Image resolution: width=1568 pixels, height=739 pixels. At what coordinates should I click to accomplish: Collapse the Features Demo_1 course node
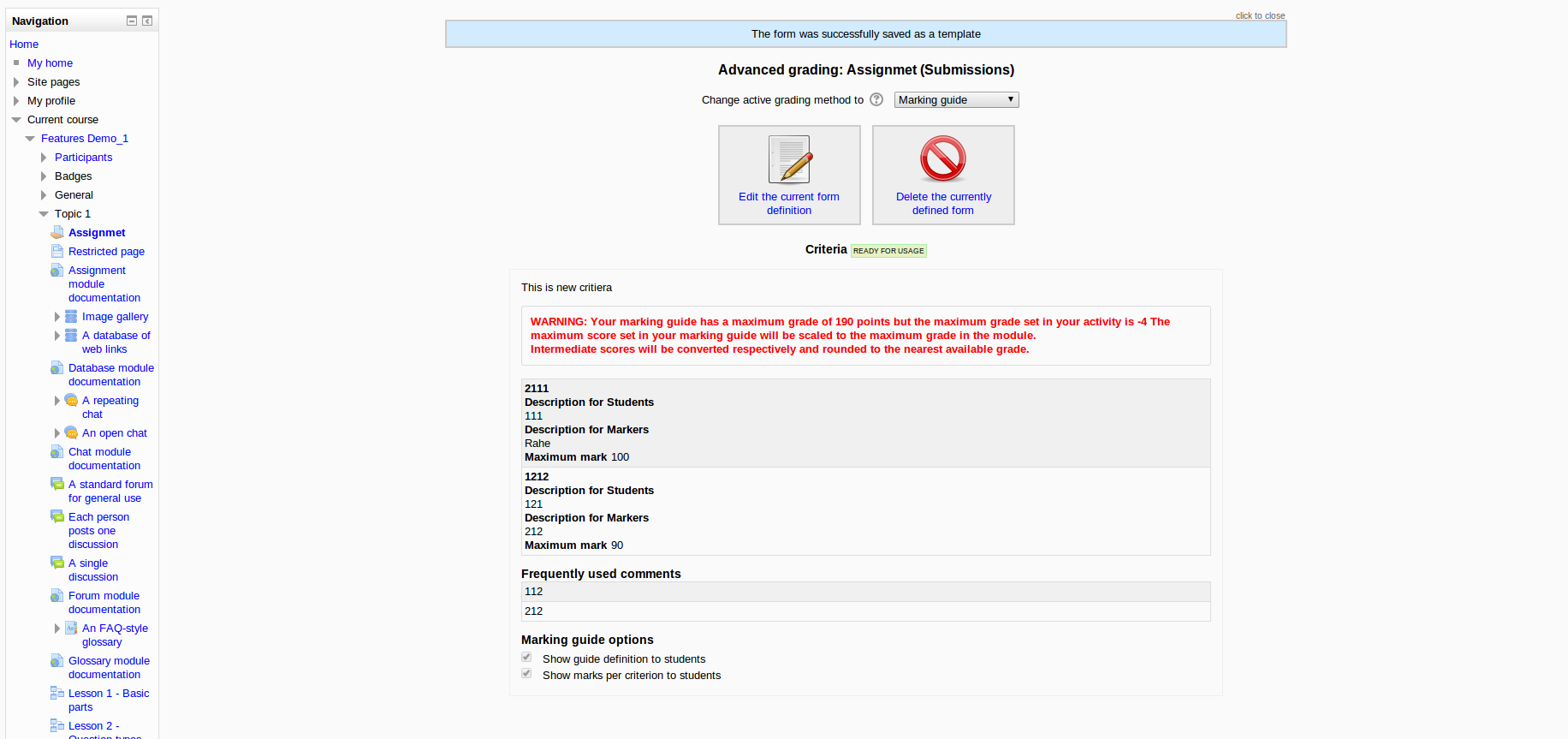[30, 139]
